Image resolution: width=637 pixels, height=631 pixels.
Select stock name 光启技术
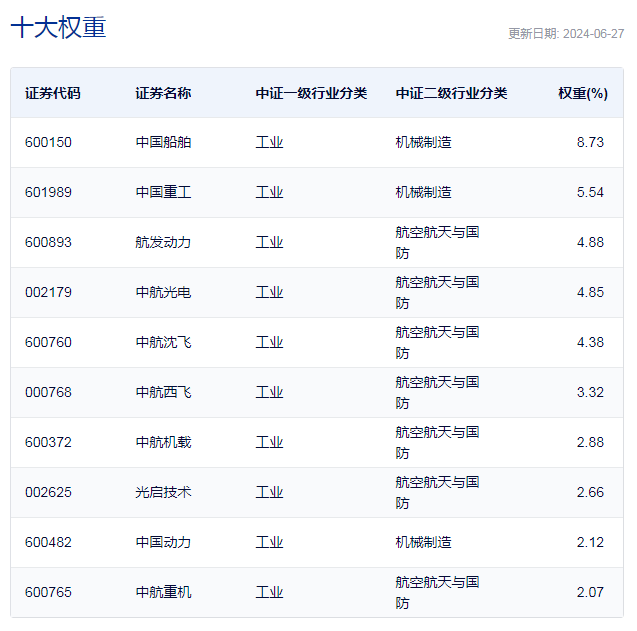click(x=163, y=492)
